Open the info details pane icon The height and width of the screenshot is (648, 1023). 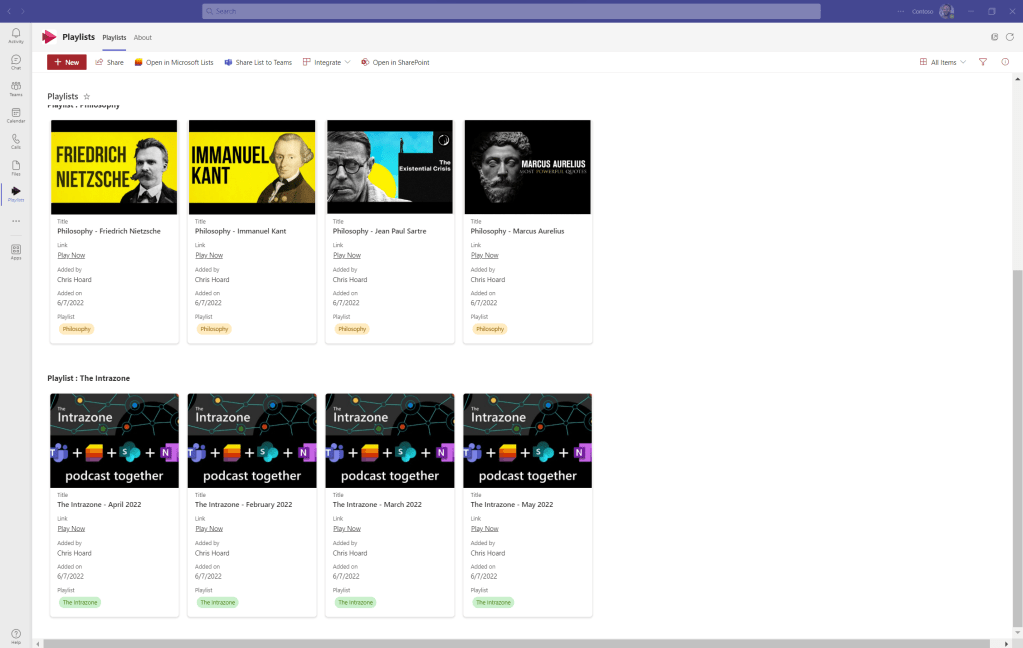[x=1005, y=62]
